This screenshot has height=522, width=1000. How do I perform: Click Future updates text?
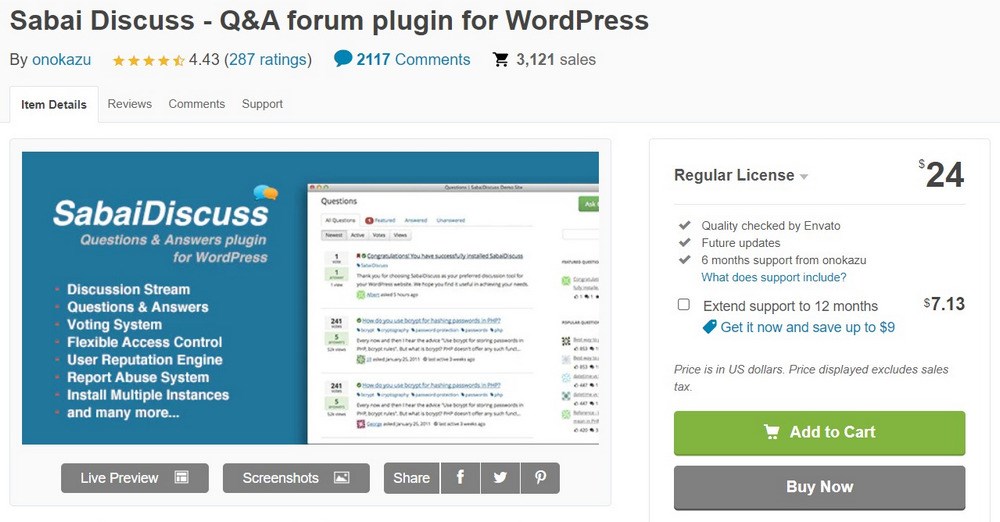pyautogui.click(x=740, y=242)
